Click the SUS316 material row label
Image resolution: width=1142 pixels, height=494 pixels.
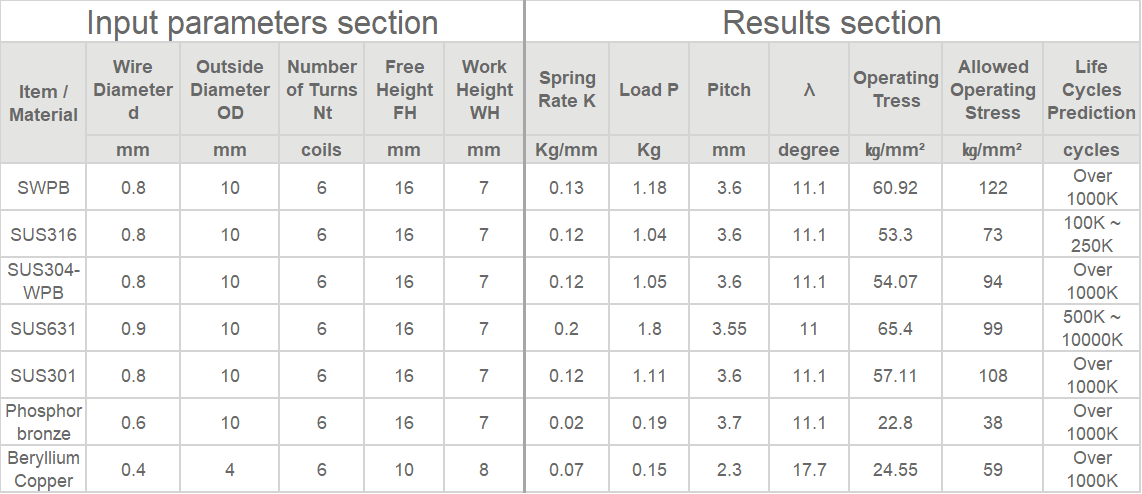[x=44, y=235]
